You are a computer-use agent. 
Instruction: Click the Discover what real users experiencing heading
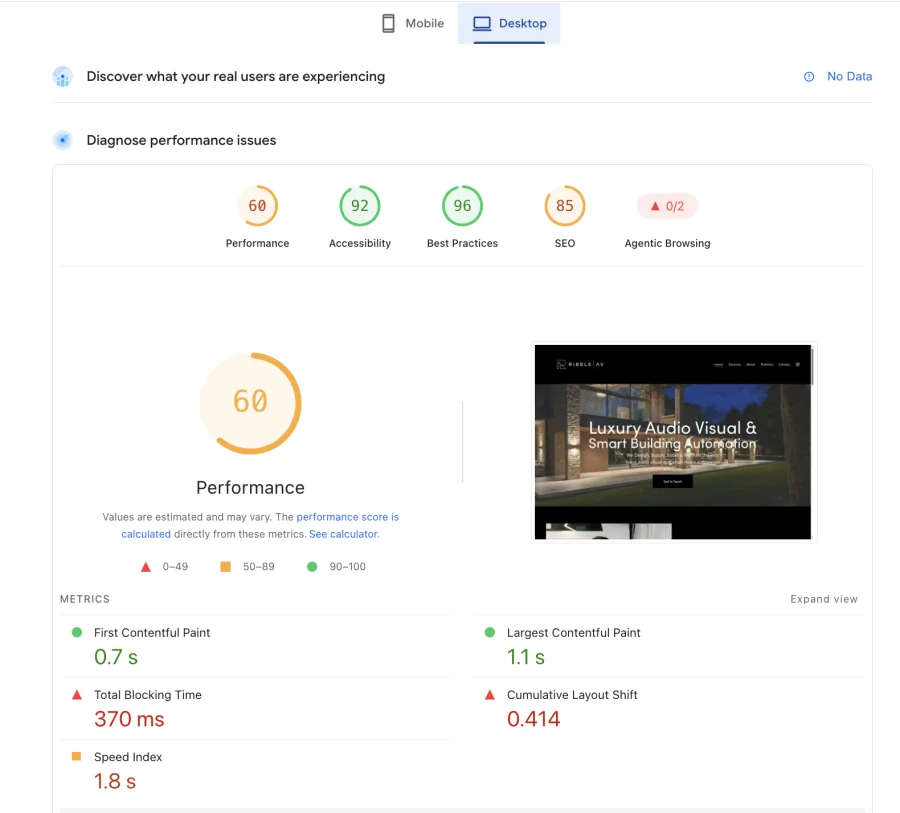coord(236,76)
